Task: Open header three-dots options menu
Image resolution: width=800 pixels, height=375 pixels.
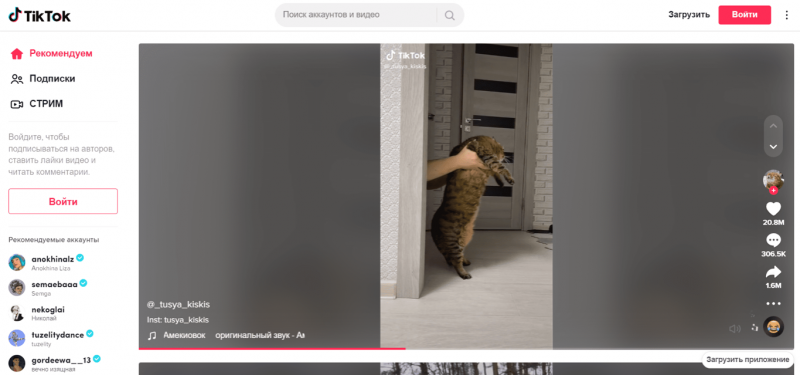Action: tap(787, 15)
